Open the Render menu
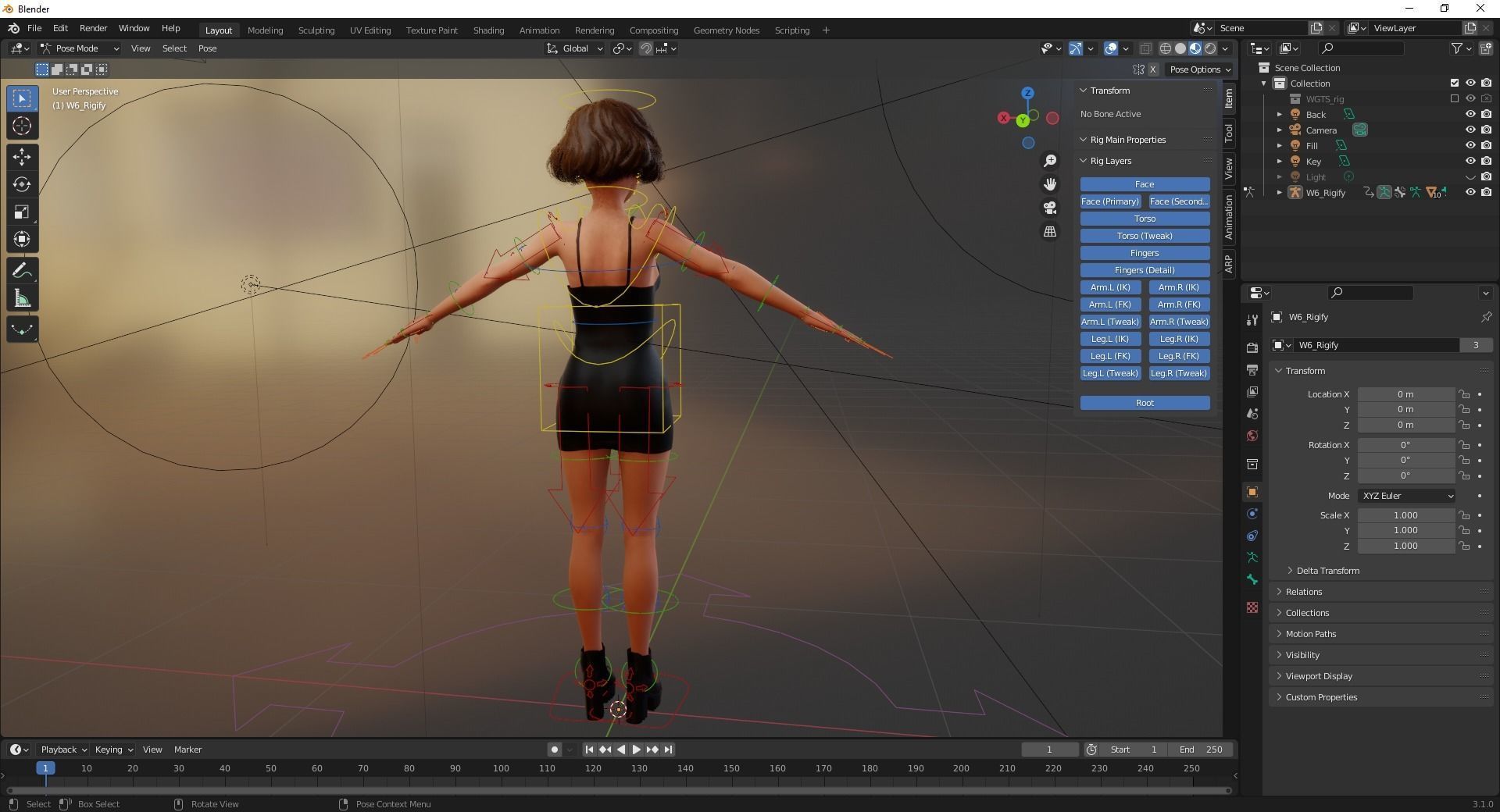1500x812 pixels. click(93, 28)
